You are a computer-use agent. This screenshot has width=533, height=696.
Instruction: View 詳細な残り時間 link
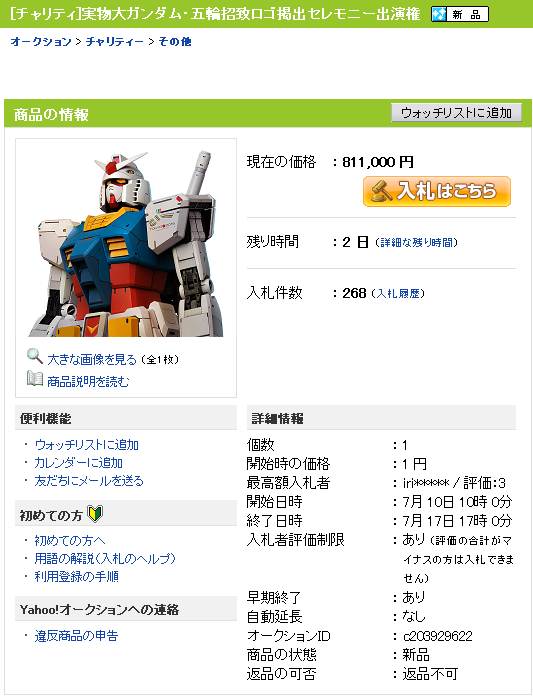point(416,242)
